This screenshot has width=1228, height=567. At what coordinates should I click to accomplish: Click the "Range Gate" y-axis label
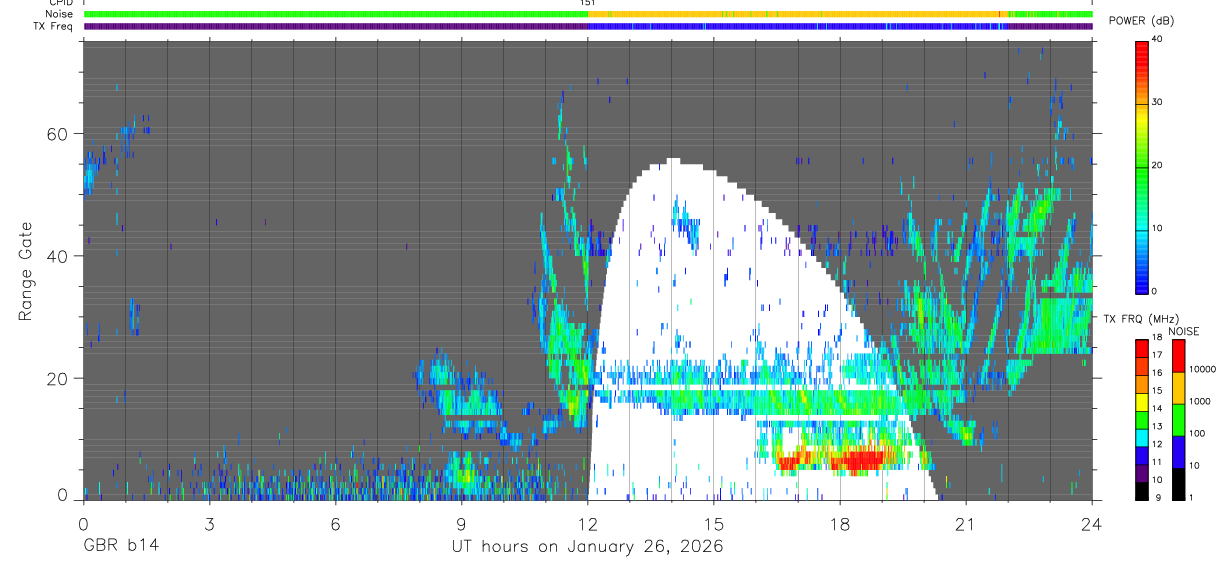[x=26, y=272]
